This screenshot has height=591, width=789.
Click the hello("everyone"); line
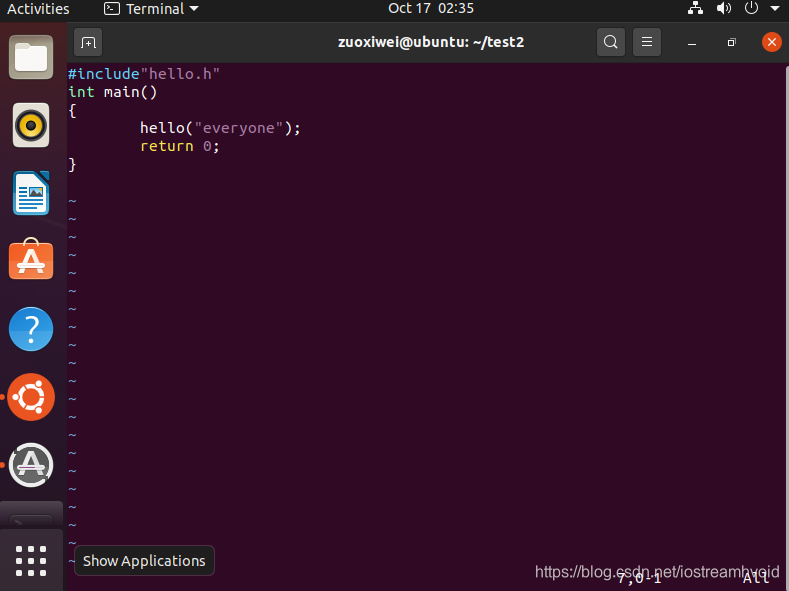220,128
